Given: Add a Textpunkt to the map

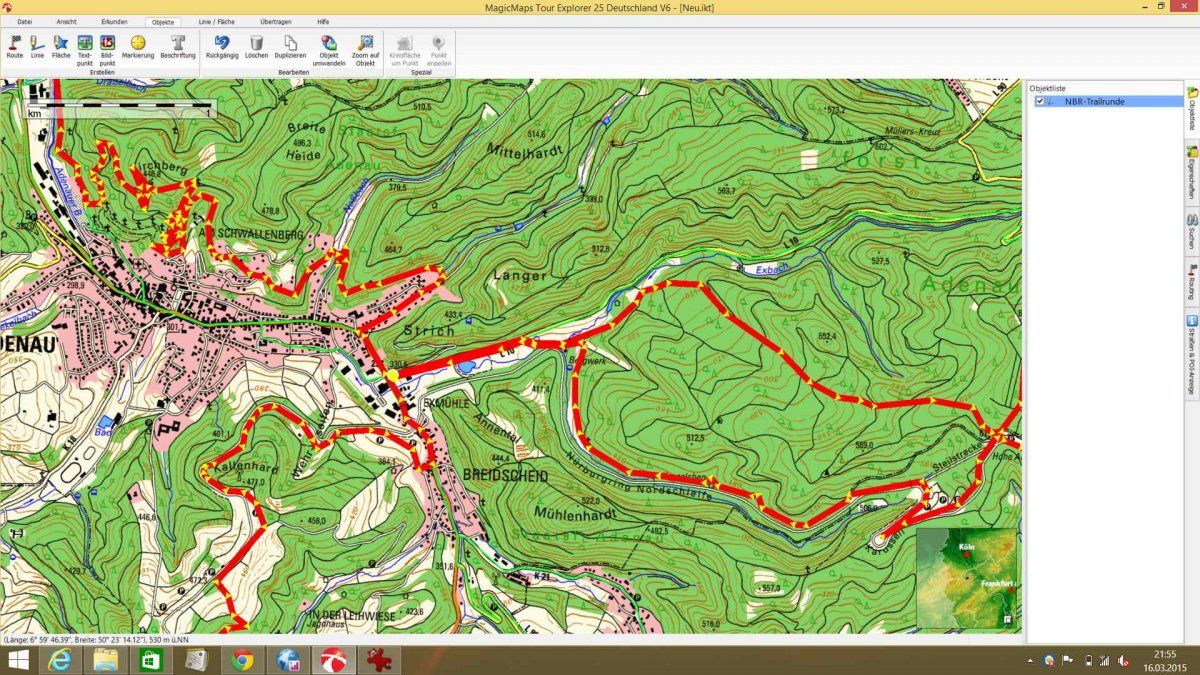Looking at the screenshot, I should click(85, 49).
